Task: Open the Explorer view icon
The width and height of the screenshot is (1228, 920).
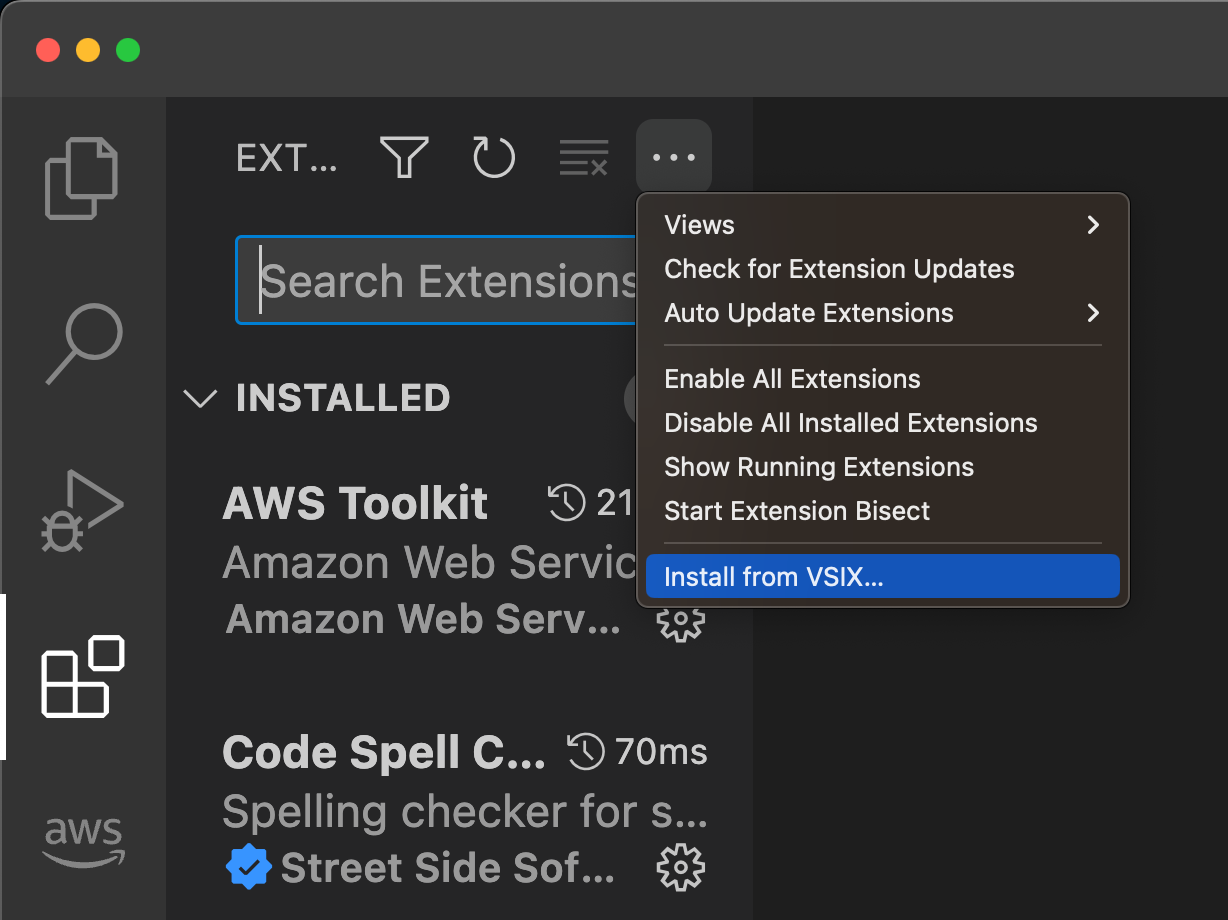Action: click(x=82, y=179)
